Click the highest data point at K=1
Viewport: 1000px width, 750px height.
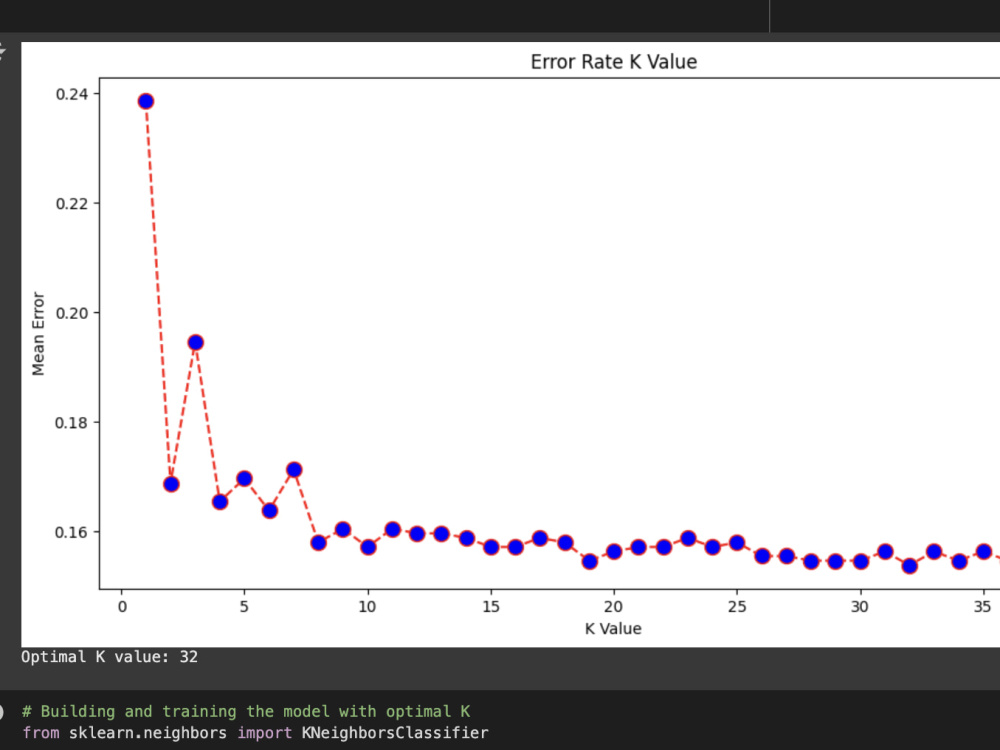point(146,101)
